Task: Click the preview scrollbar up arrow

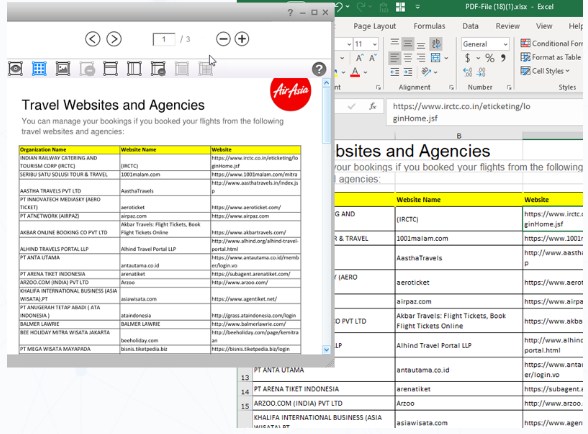Action: (x=326, y=83)
